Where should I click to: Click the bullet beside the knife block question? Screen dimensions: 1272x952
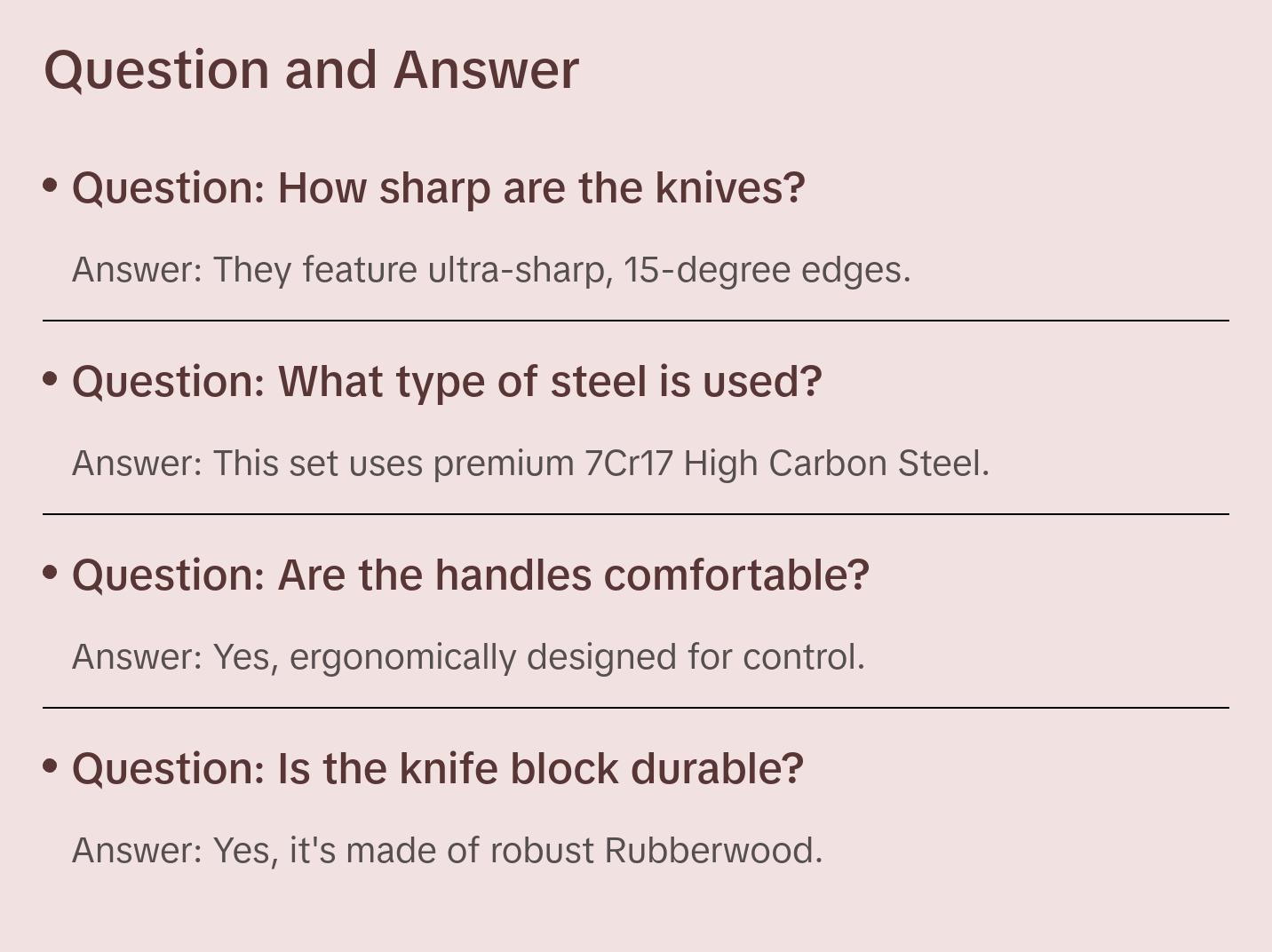(51, 766)
